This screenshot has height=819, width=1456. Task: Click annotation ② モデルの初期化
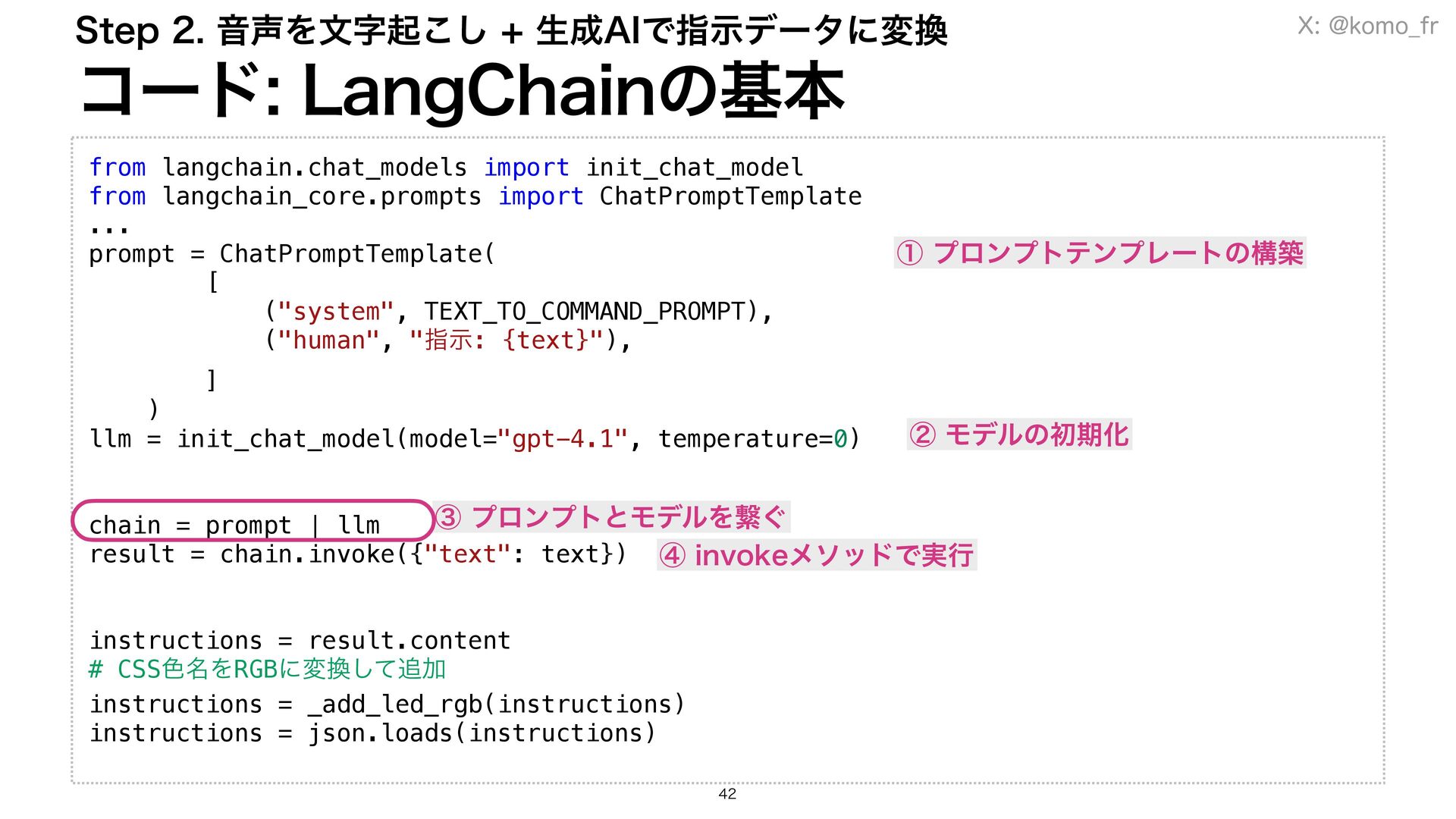tap(1018, 435)
